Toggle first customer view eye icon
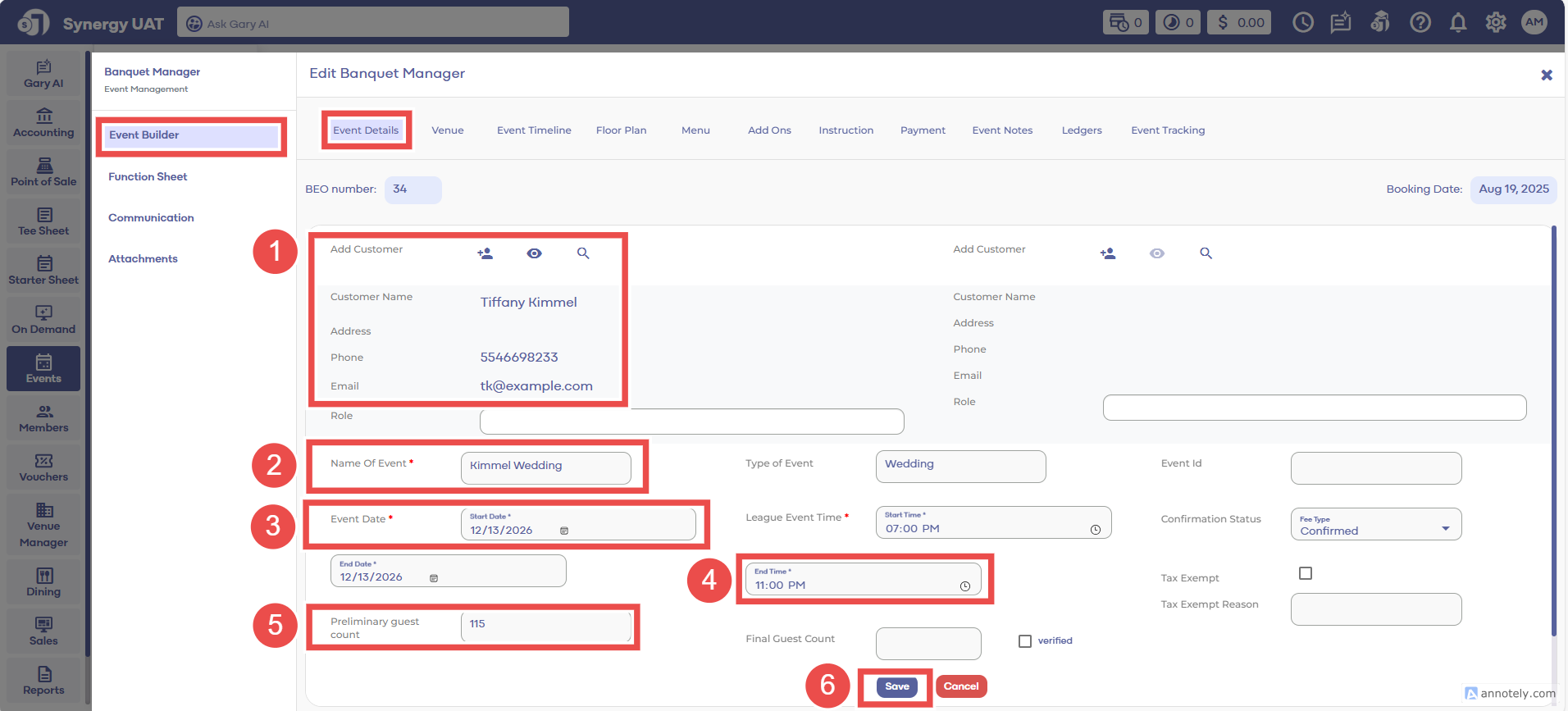 (534, 253)
